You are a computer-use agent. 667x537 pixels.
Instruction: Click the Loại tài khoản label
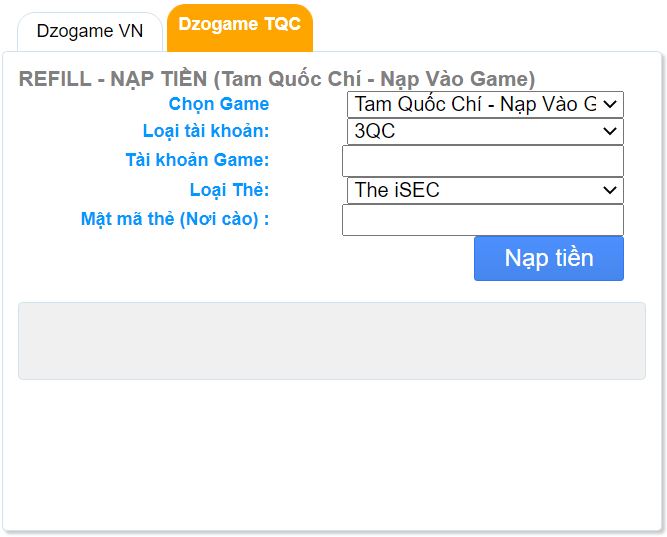(x=206, y=131)
